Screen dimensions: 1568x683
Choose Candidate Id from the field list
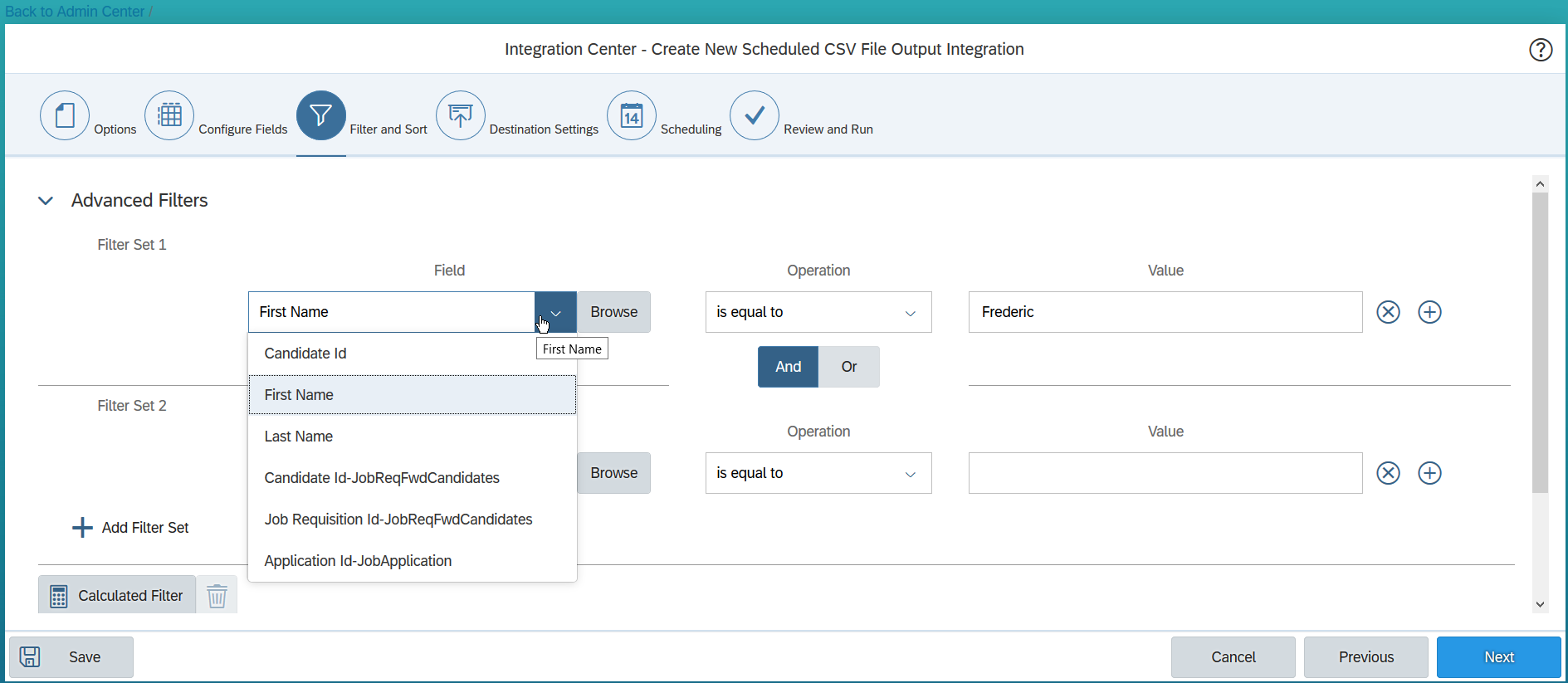pos(413,354)
